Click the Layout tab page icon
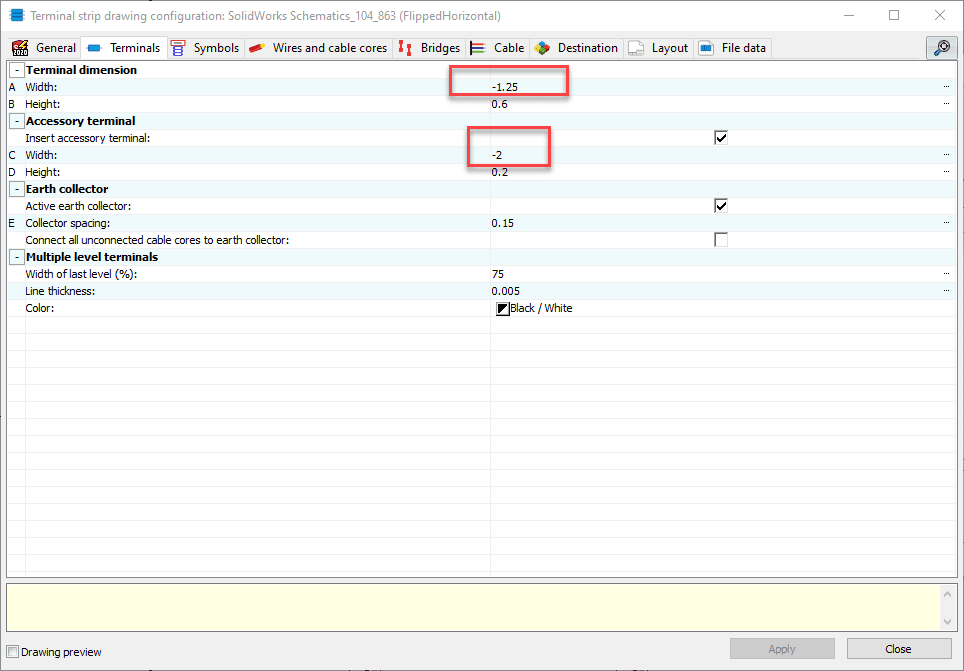The height and width of the screenshot is (671, 964). [636, 48]
